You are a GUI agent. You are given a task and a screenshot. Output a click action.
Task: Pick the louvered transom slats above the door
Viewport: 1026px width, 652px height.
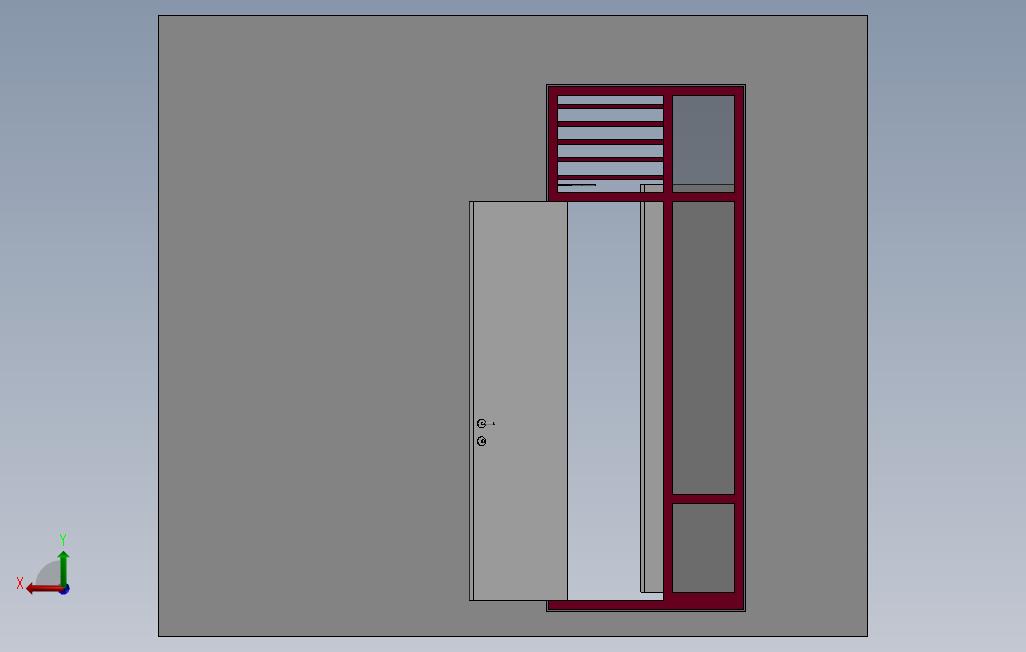pos(610,142)
